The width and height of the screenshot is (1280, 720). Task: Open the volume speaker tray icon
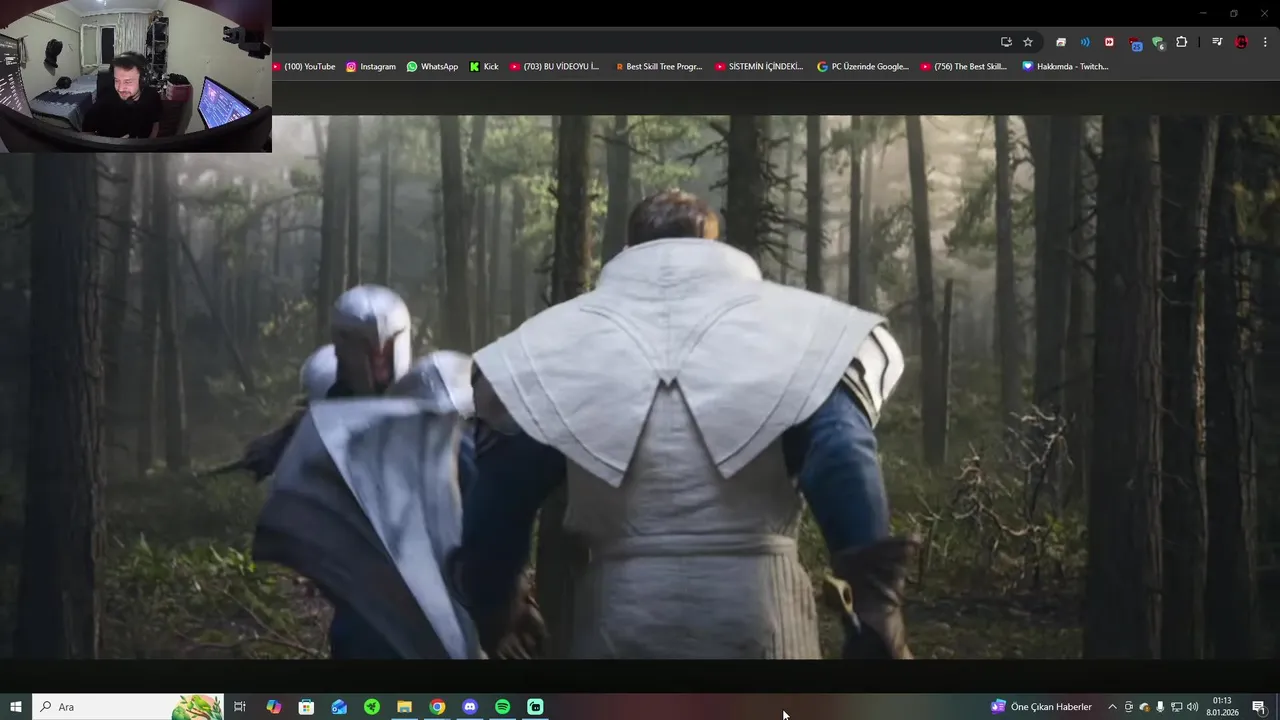1192,707
